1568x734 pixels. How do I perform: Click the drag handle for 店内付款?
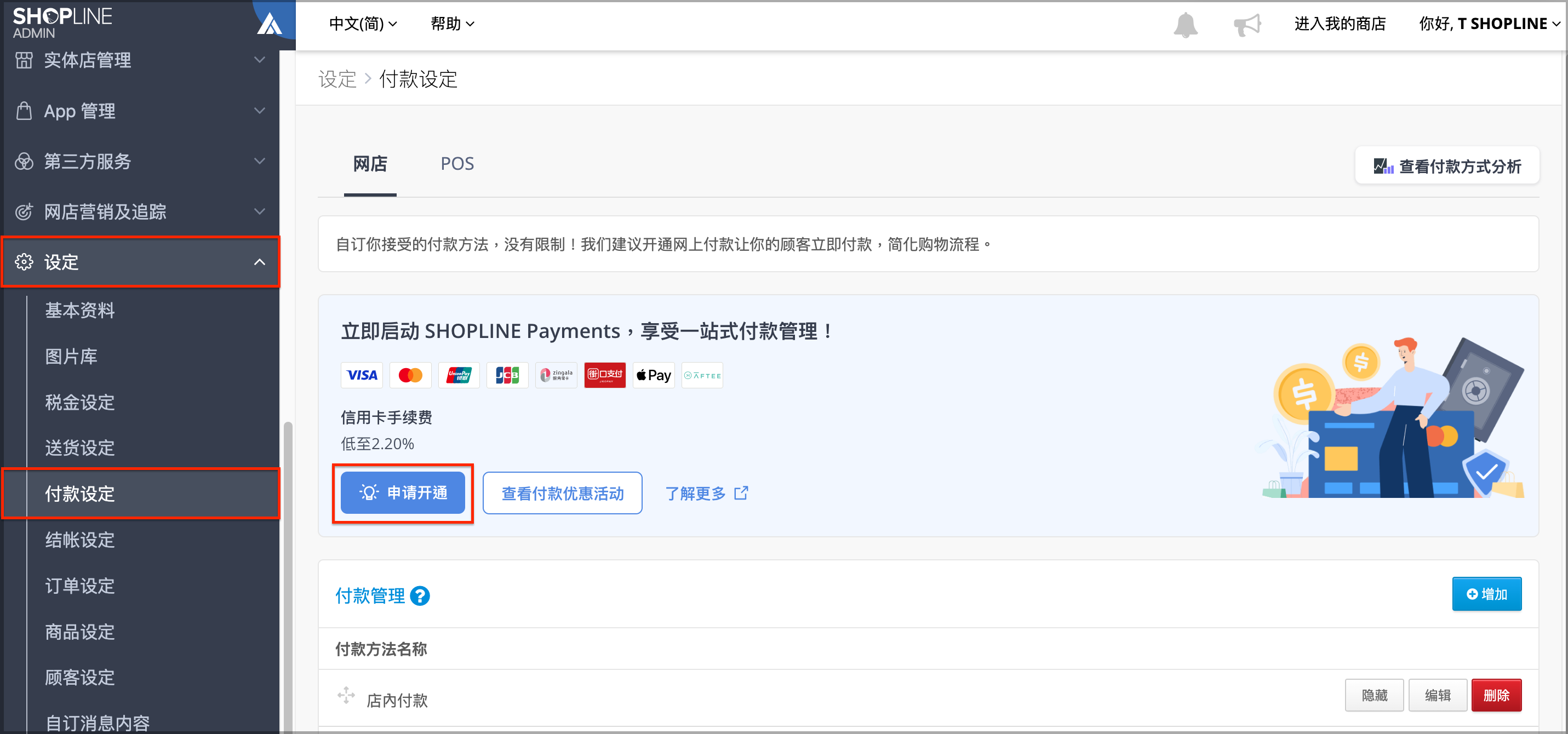pos(346,695)
